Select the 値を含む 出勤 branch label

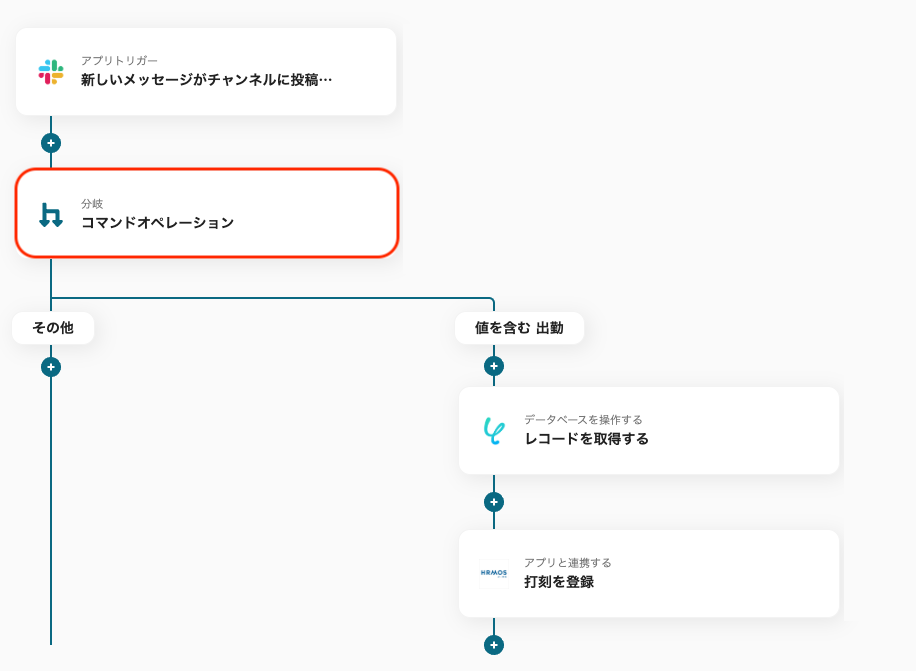(519, 328)
